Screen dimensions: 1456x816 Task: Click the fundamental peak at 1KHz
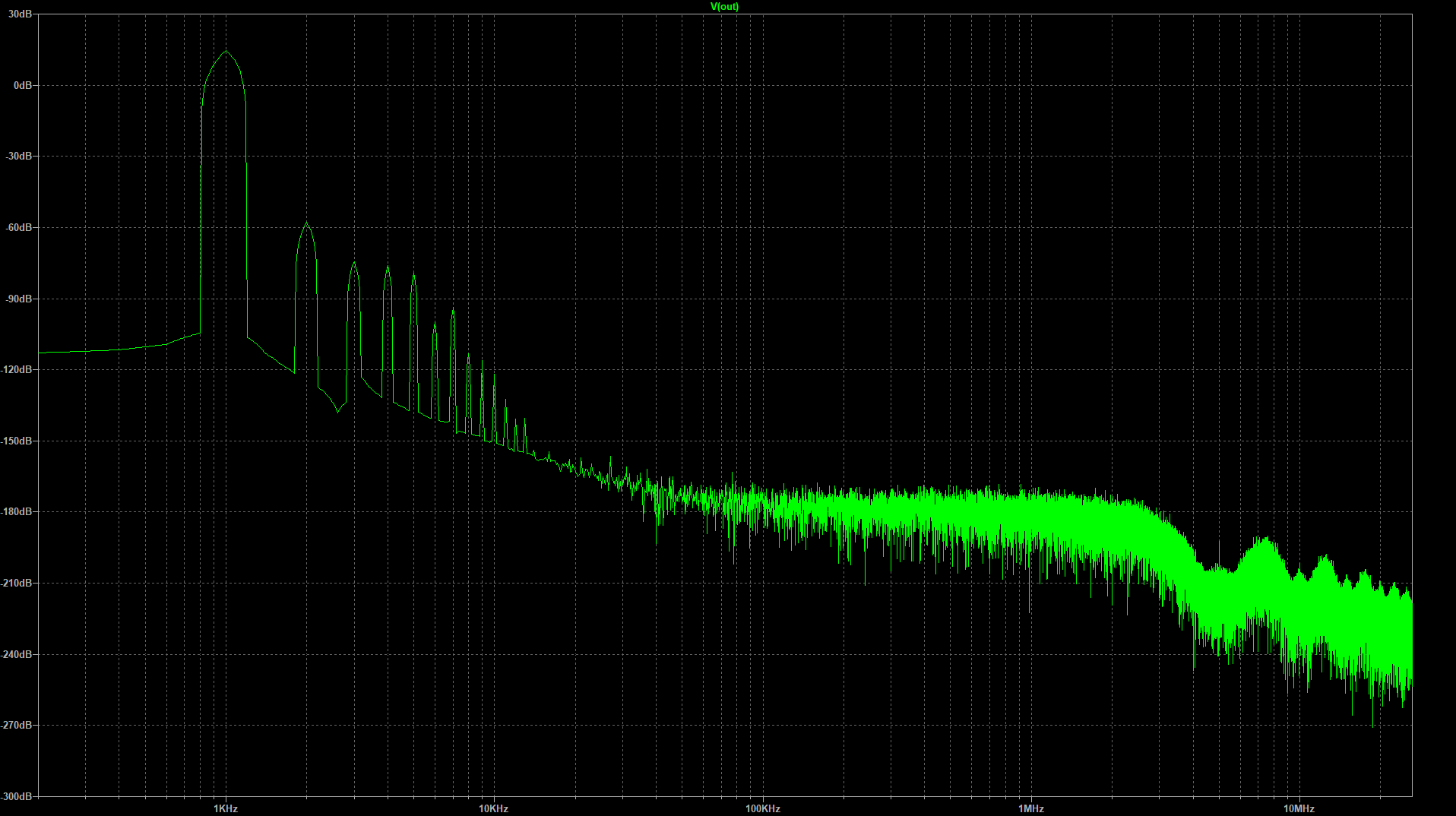tap(226, 52)
